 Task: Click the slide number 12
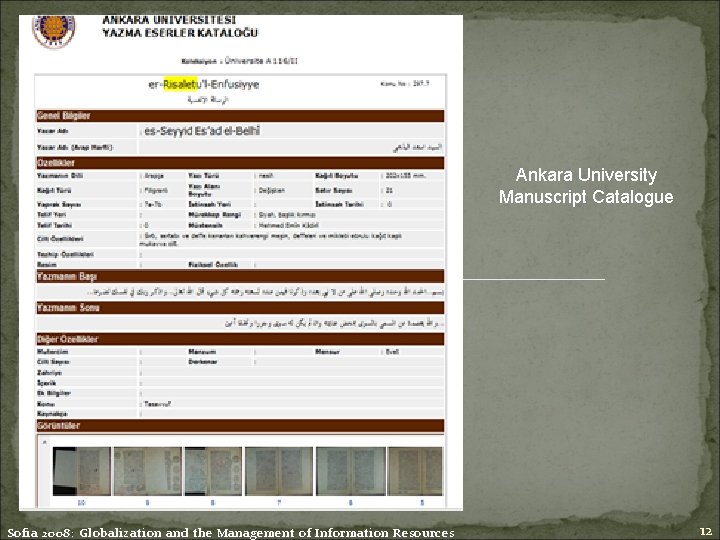pyautogui.click(x=705, y=531)
